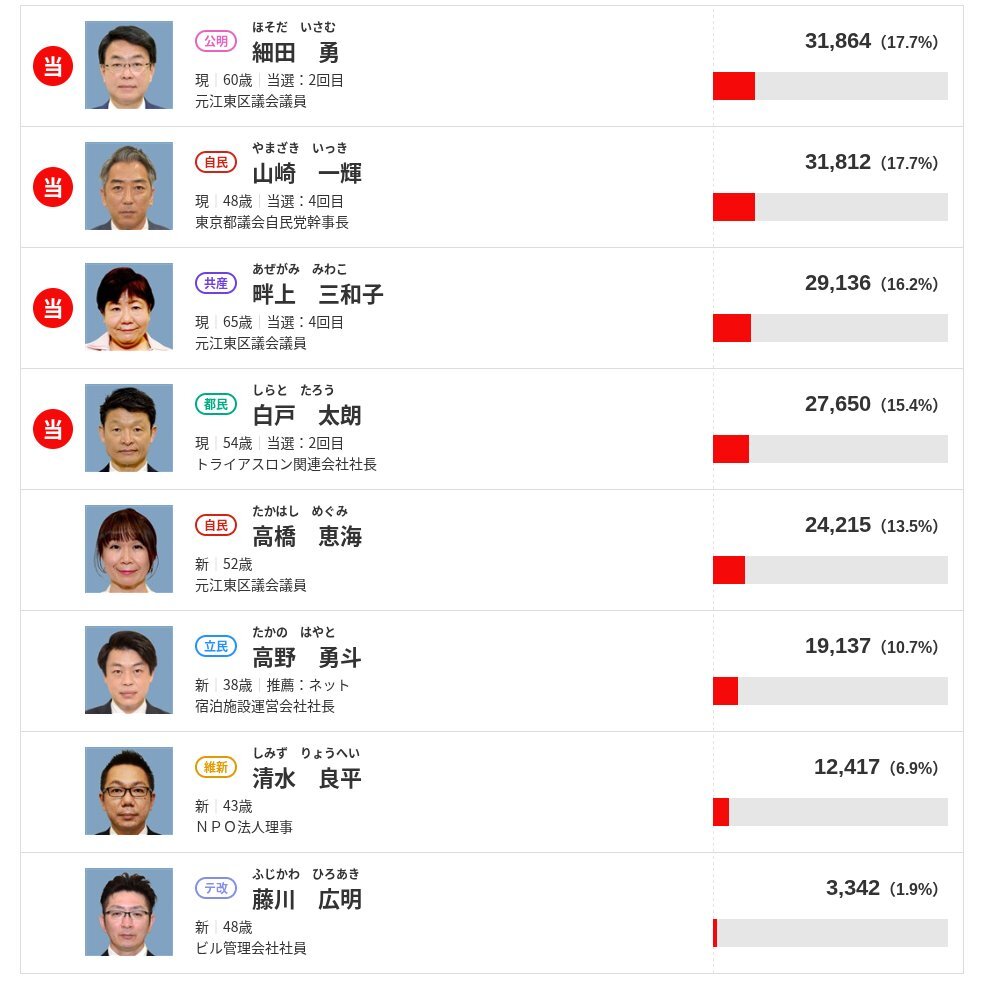
Task: Click the vote bar for 3,342 votes
Action: (830, 933)
